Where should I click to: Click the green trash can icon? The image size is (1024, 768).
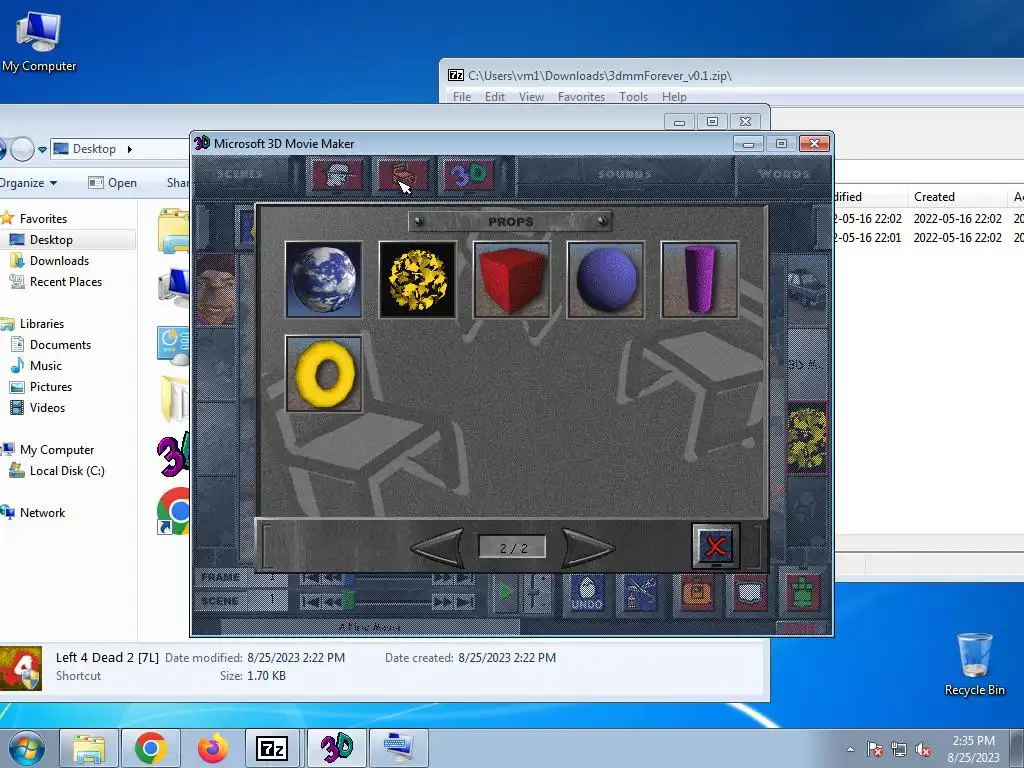(x=803, y=593)
